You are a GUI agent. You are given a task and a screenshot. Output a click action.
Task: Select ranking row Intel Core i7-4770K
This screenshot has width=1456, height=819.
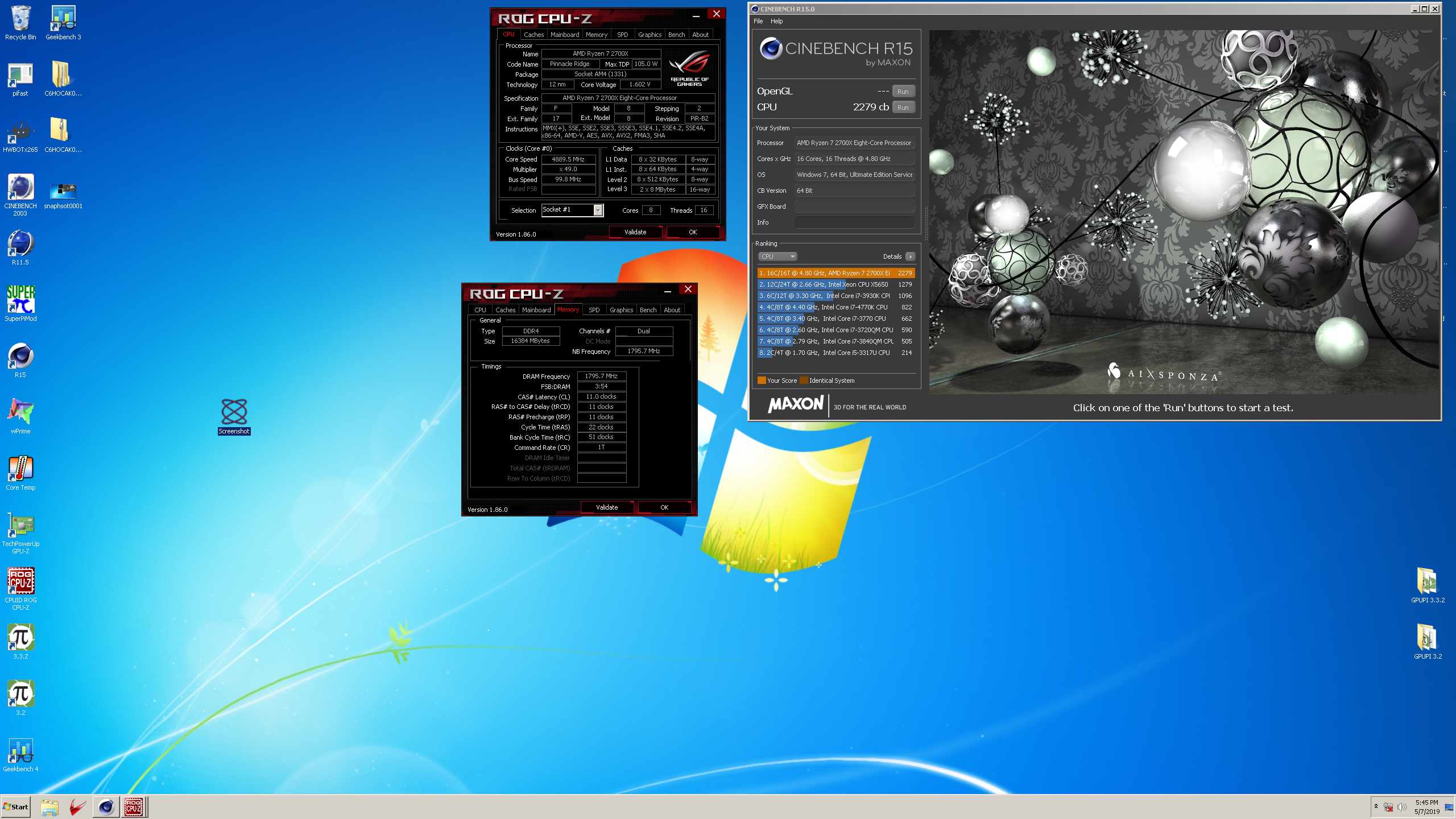click(x=836, y=307)
